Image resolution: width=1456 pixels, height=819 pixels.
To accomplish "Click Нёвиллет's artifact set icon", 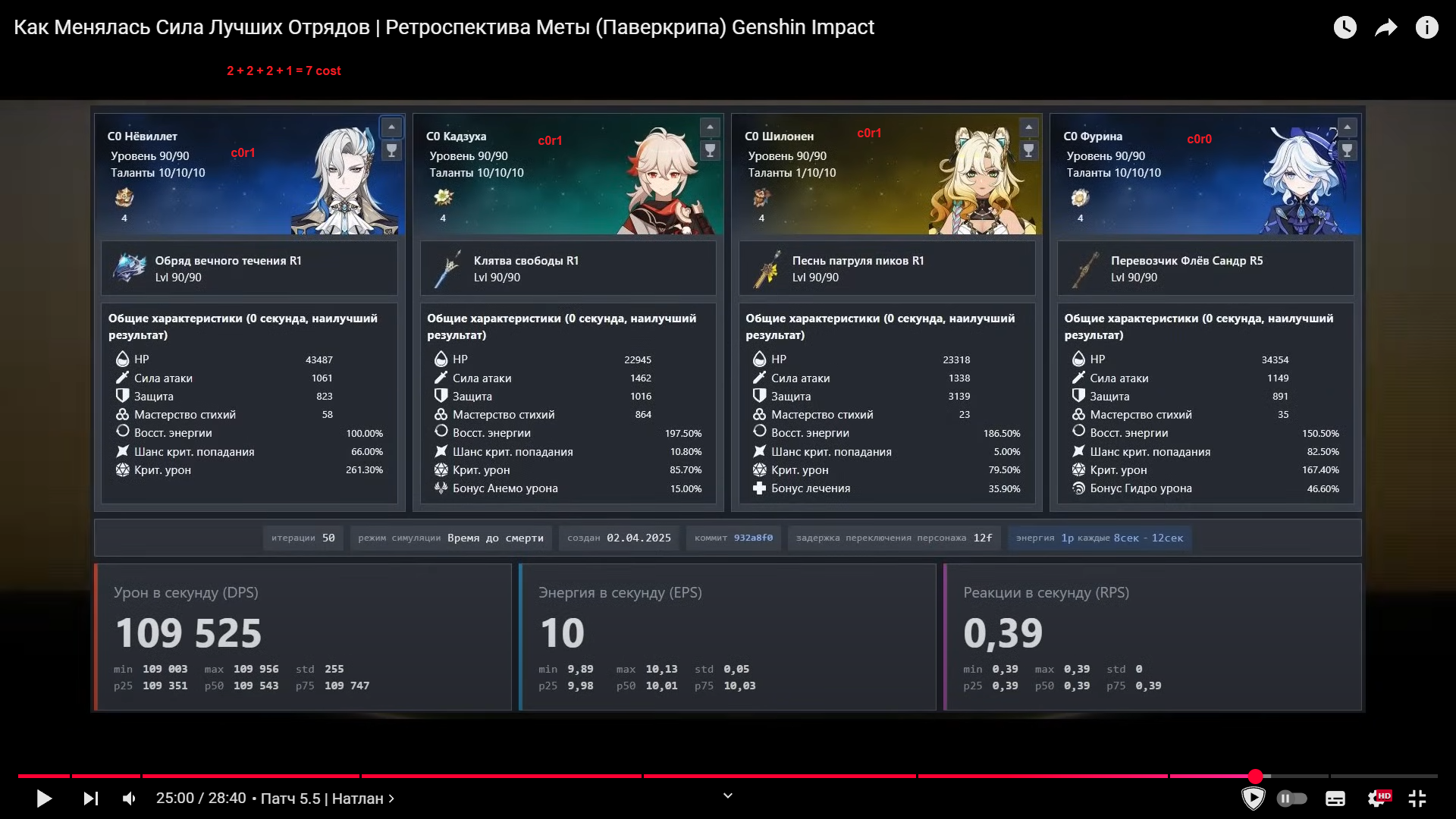I will [124, 198].
